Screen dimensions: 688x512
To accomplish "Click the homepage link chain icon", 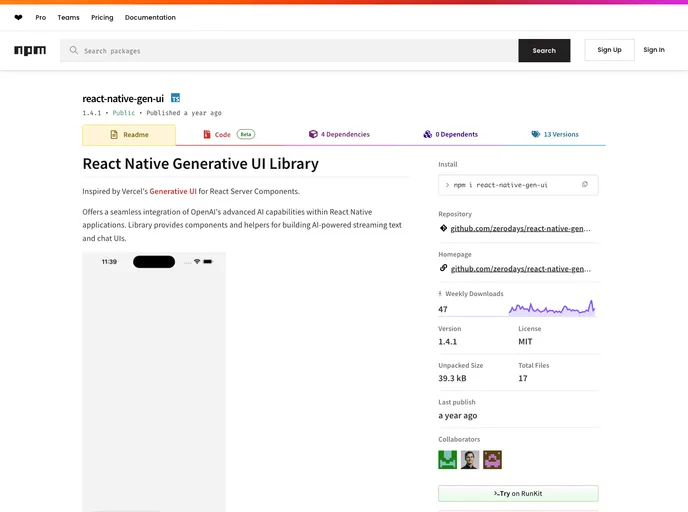I will pos(444,268).
